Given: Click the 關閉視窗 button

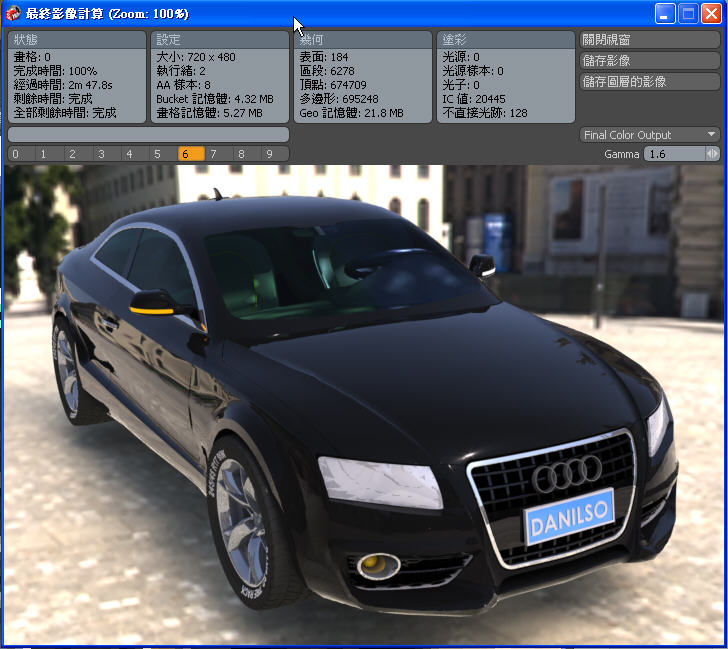Looking at the screenshot, I should (650, 39).
